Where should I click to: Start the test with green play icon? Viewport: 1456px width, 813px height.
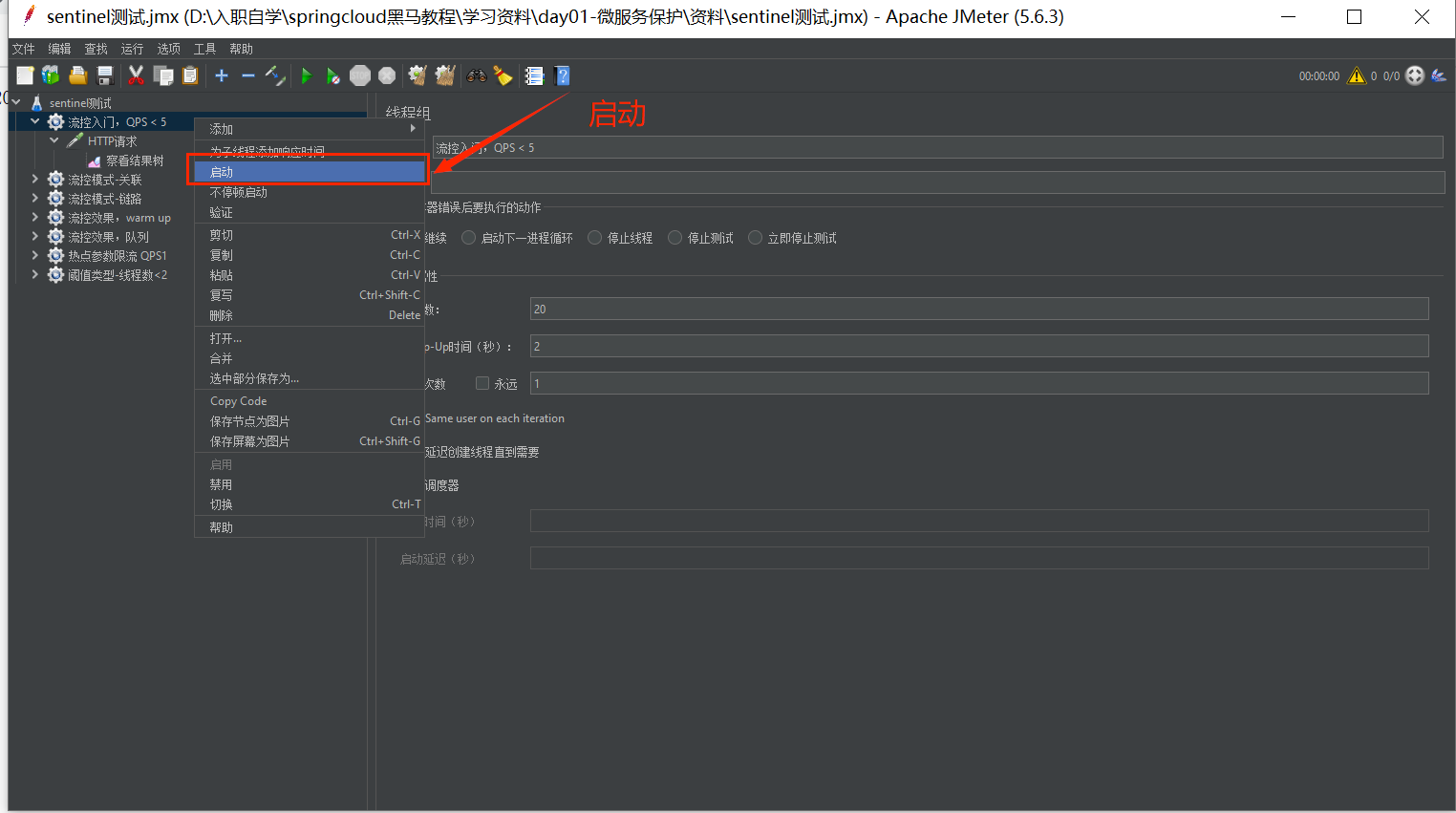point(307,75)
